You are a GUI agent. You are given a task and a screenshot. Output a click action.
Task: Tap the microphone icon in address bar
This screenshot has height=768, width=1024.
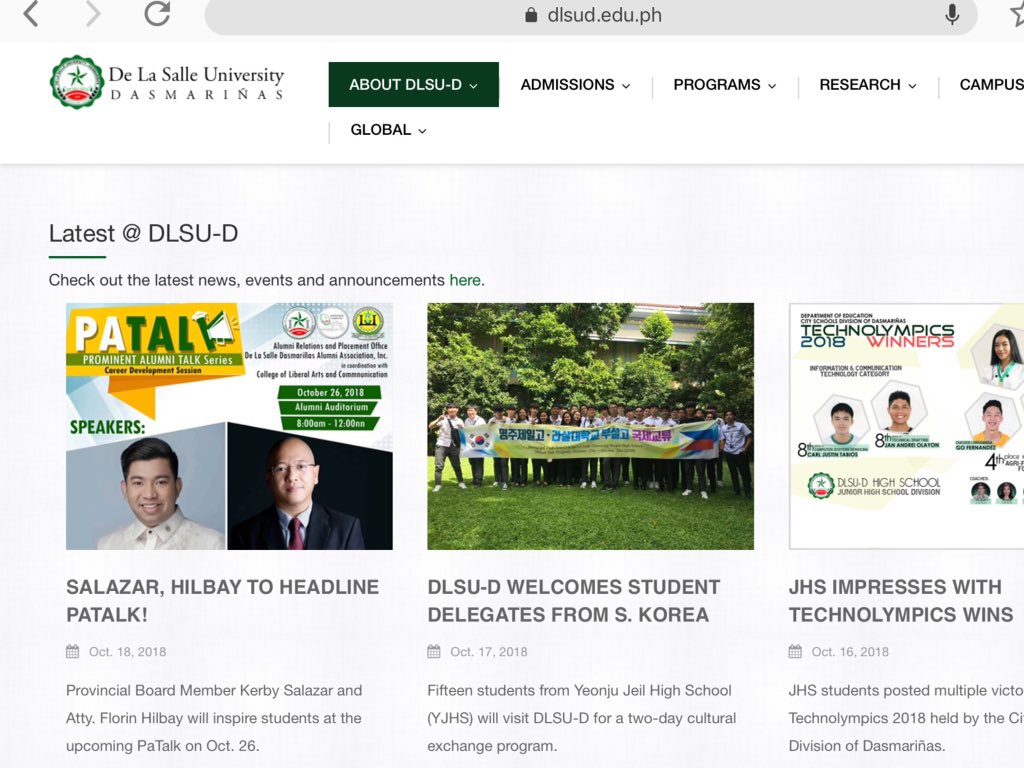952,14
